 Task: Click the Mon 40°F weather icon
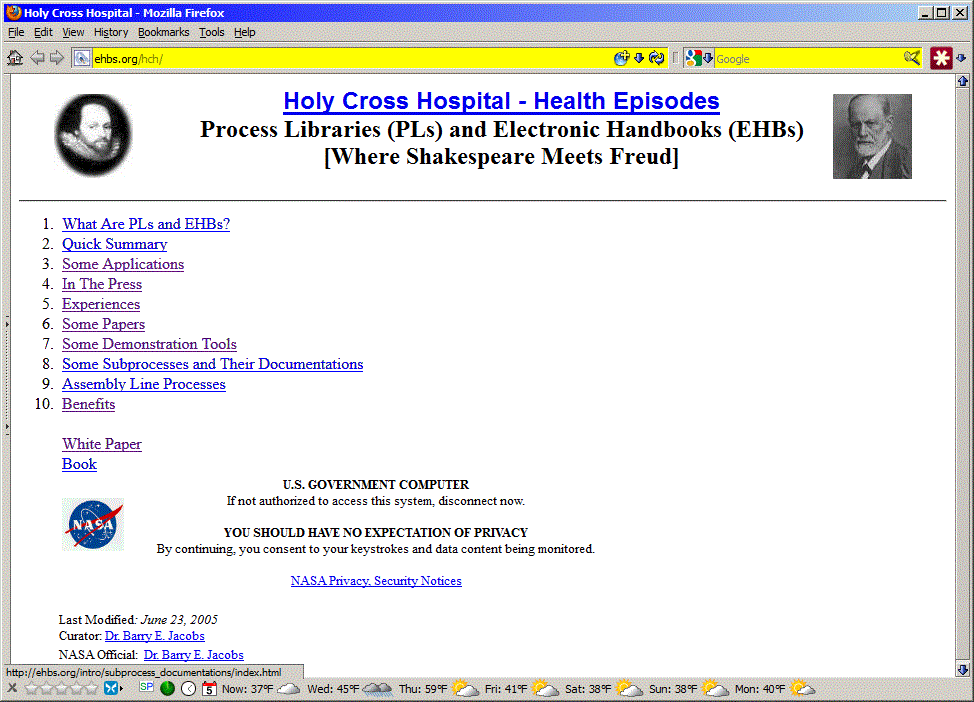click(801, 688)
